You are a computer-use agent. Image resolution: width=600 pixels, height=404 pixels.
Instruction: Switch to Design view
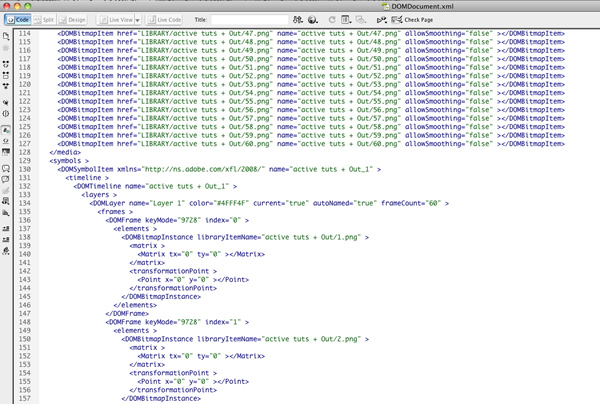(x=72, y=20)
